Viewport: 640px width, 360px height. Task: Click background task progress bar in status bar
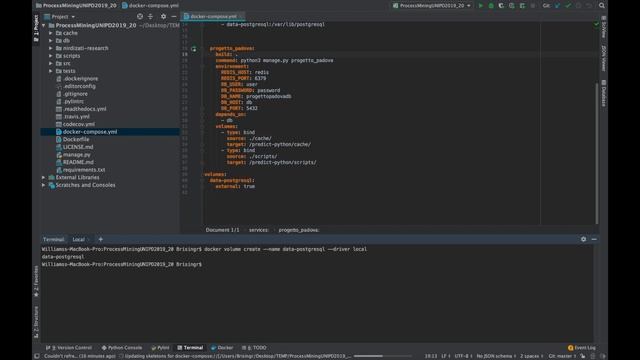pos(382,356)
